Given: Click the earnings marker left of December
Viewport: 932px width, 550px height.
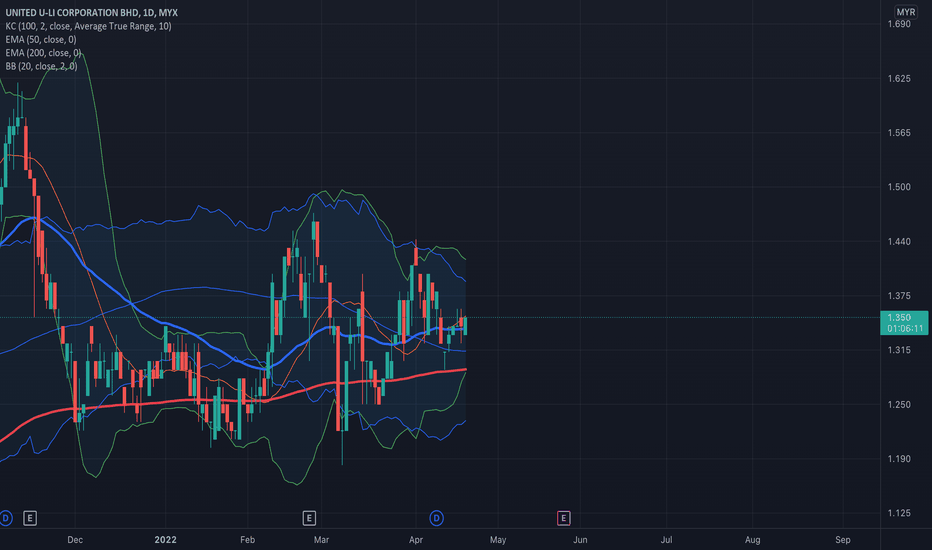Looking at the screenshot, I should (x=30, y=518).
